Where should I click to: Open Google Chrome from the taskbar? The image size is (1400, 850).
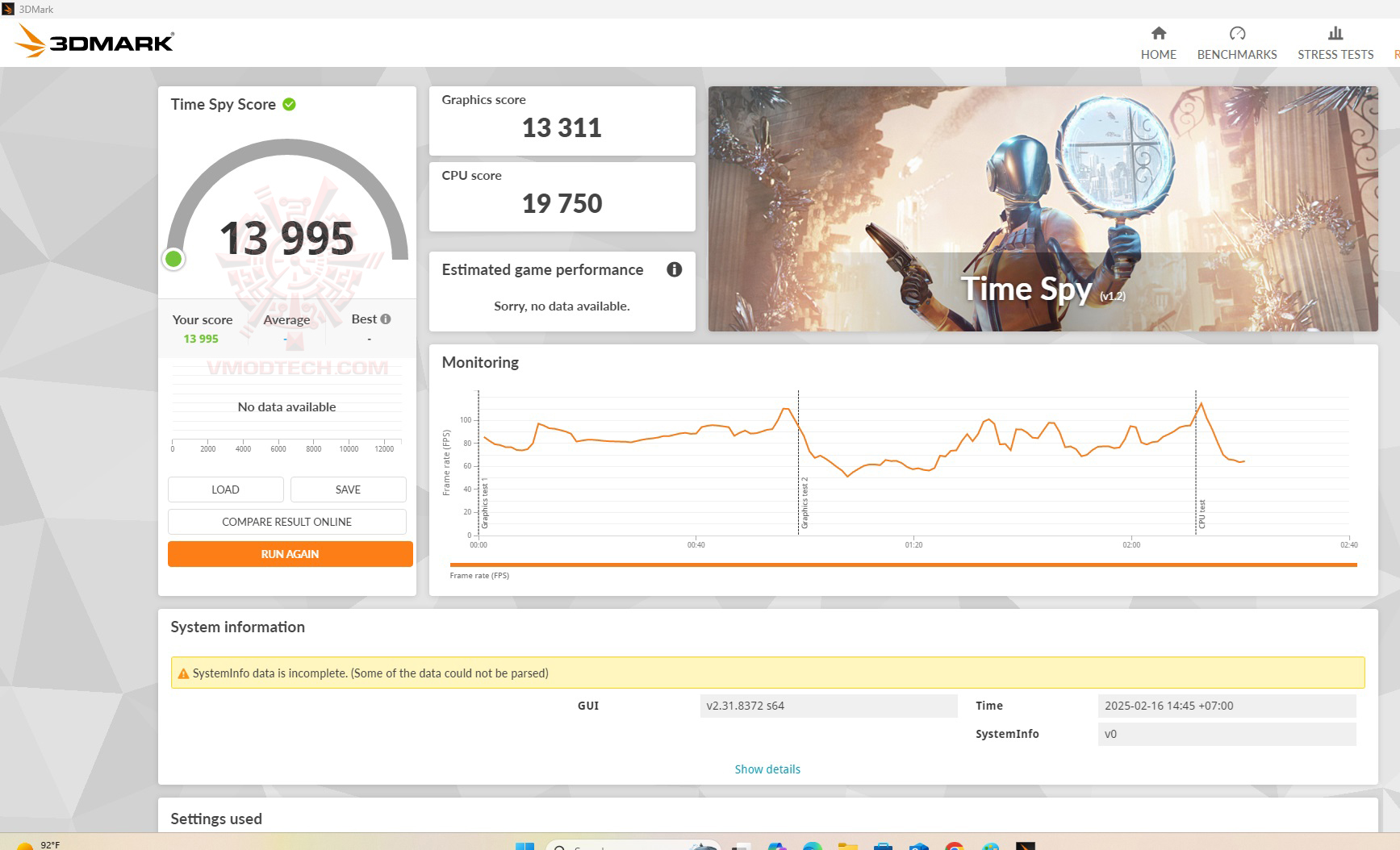click(x=955, y=846)
